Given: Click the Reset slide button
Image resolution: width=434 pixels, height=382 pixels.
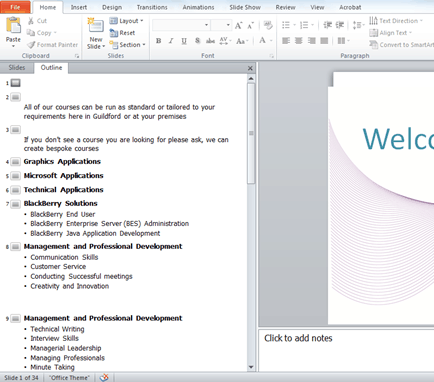Looking at the screenshot, I should (122, 33).
